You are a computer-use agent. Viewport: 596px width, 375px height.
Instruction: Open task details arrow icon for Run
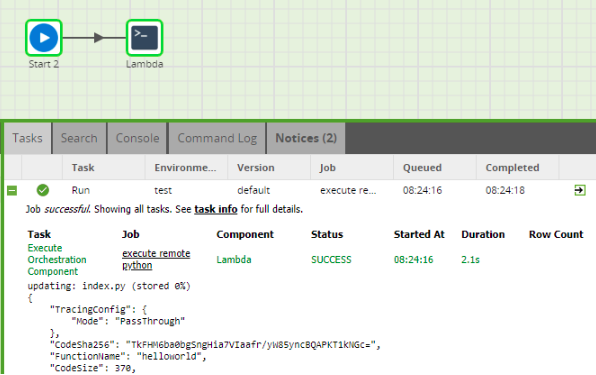tap(580, 190)
